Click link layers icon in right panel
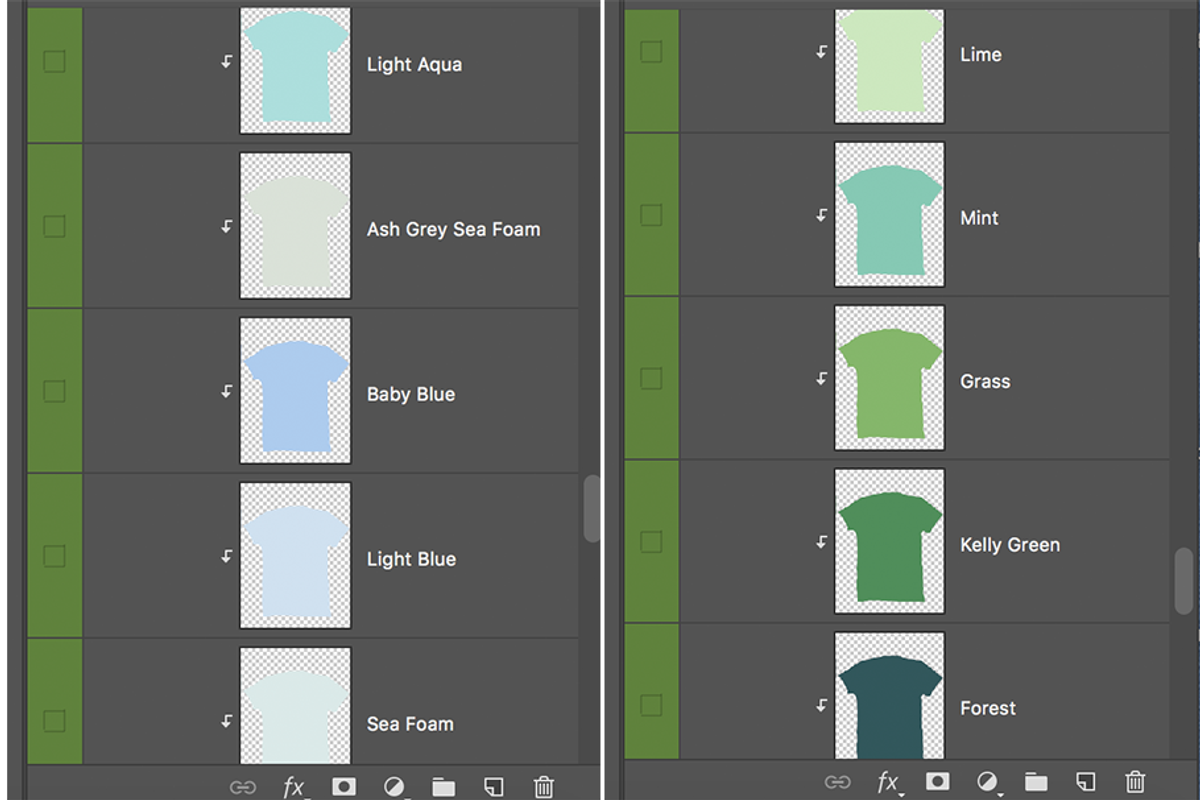1200x800 pixels. tap(837, 782)
